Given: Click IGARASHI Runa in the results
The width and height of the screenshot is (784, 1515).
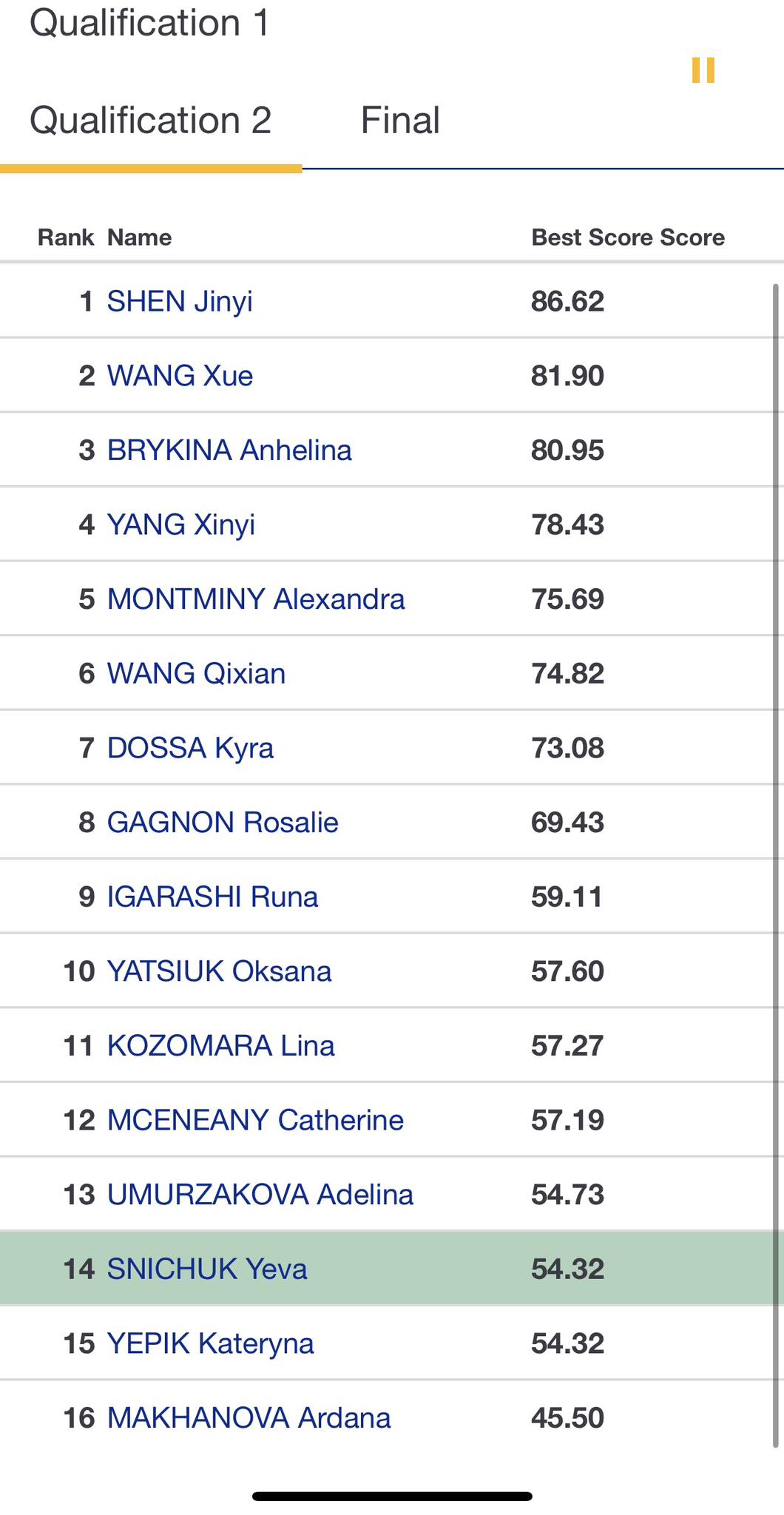Looking at the screenshot, I should (212, 897).
